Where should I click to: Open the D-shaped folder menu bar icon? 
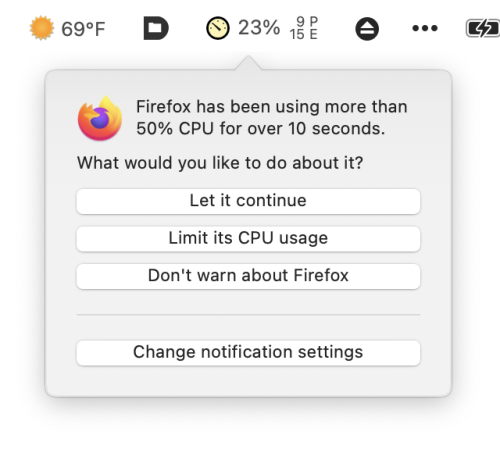pos(156,28)
